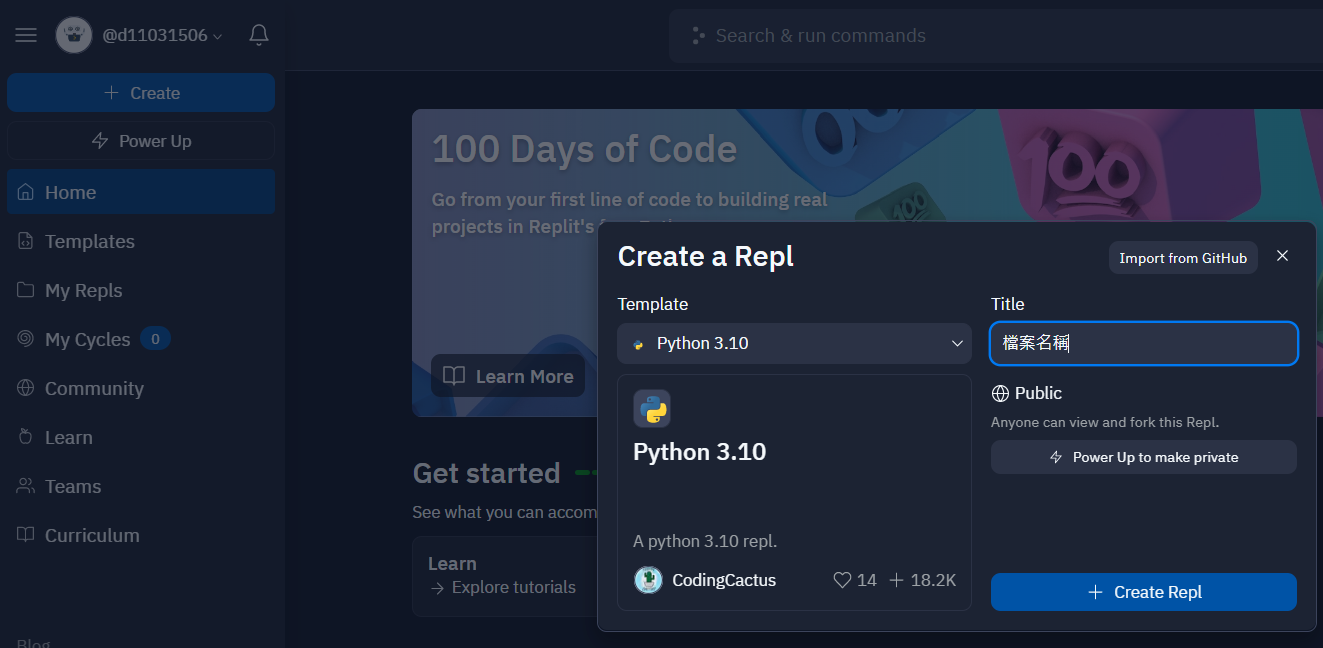Open the Explore tutorials link
The height and width of the screenshot is (648, 1323).
click(502, 587)
